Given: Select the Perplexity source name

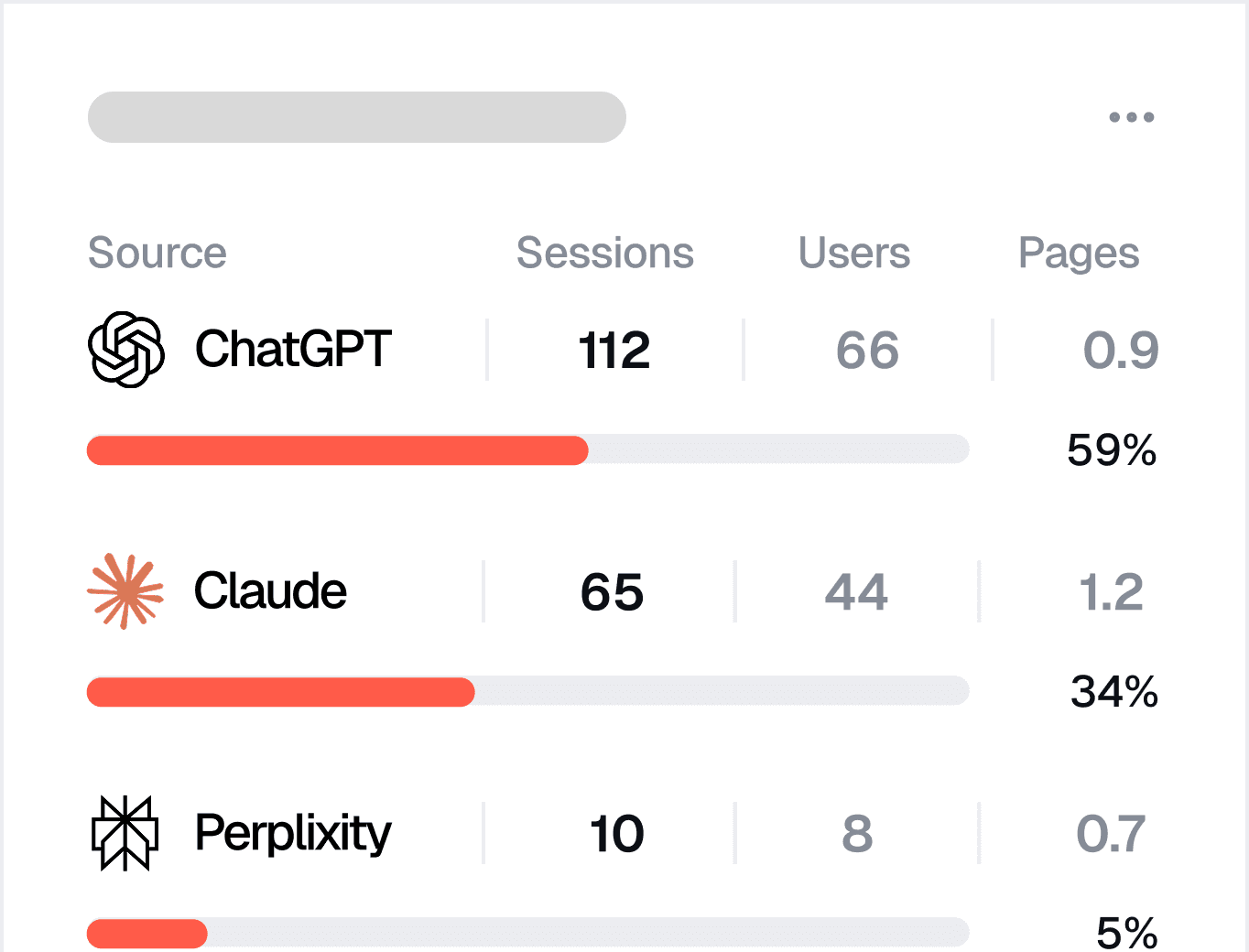Looking at the screenshot, I should click(x=293, y=835).
